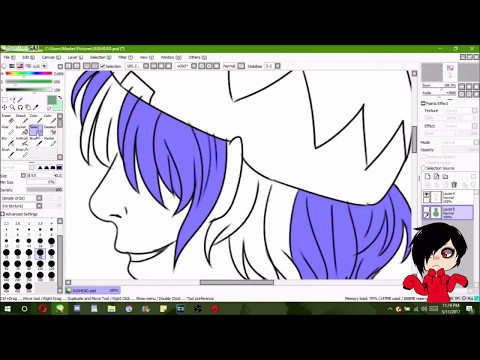The image size is (480, 360).
Task: Open the (no texture) brush texture dropdown
Action: click(39, 206)
